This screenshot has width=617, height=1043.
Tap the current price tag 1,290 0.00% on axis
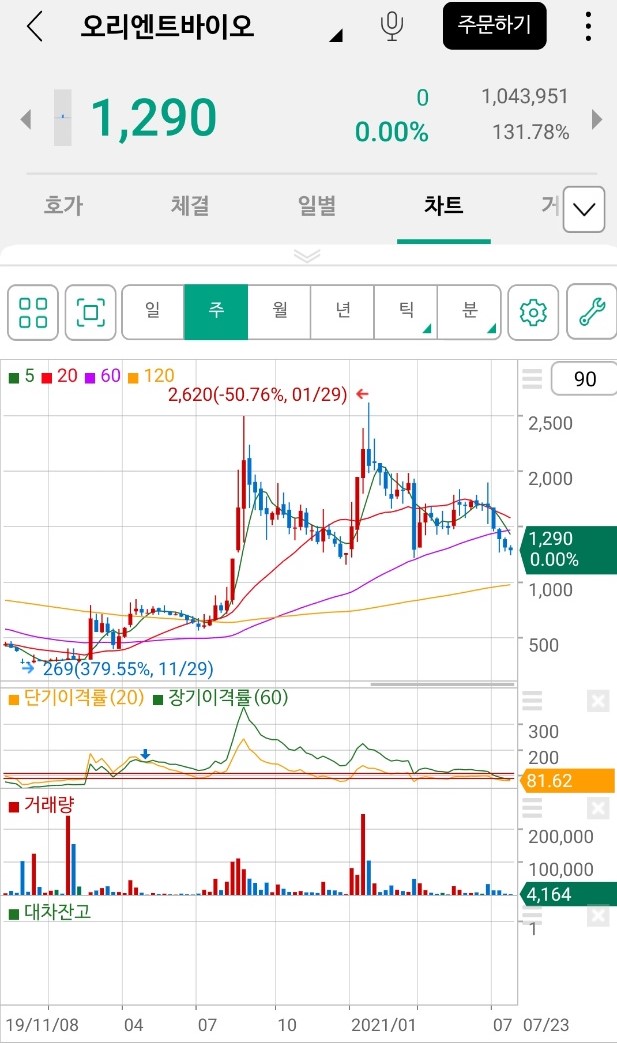tap(568, 549)
